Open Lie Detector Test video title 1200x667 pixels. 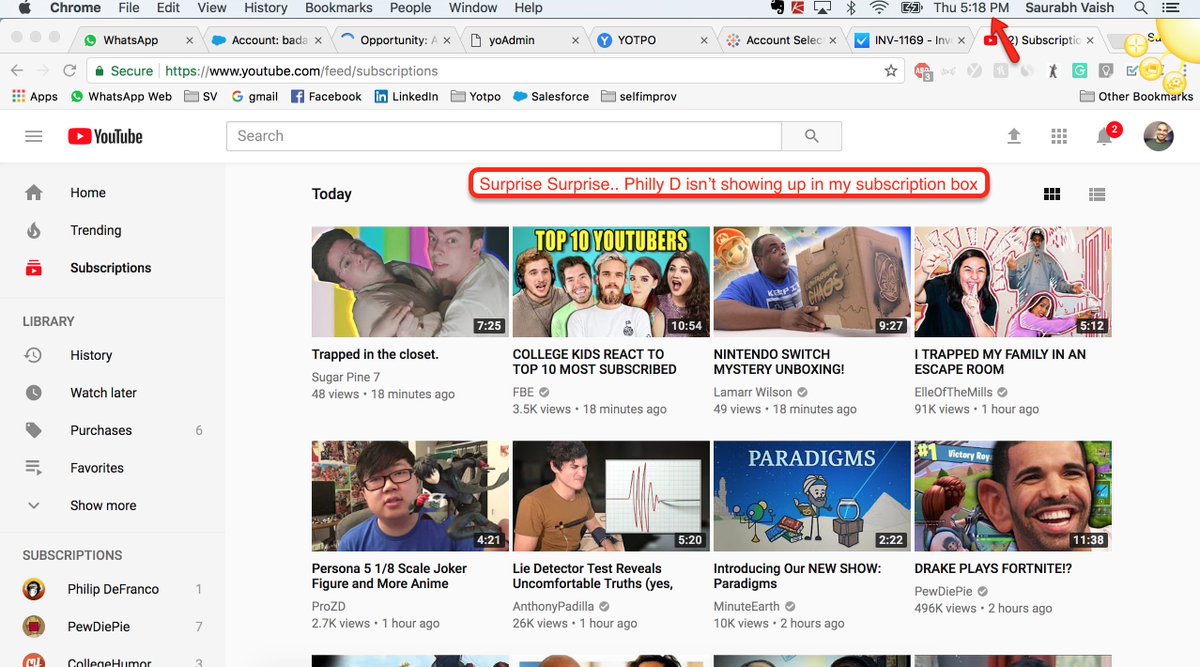pos(593,576)
